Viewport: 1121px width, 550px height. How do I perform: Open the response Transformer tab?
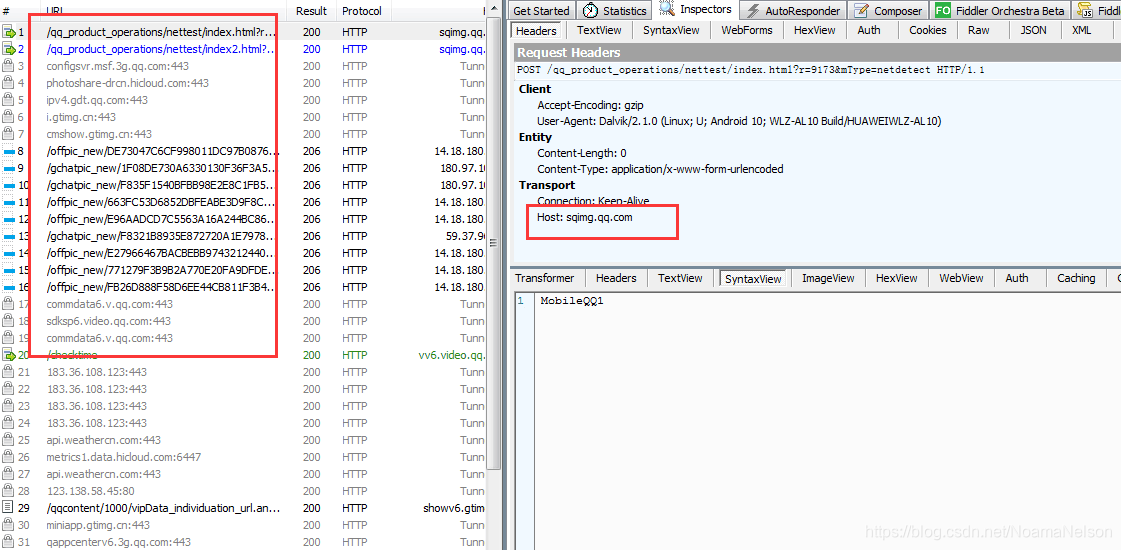[545, 278]
